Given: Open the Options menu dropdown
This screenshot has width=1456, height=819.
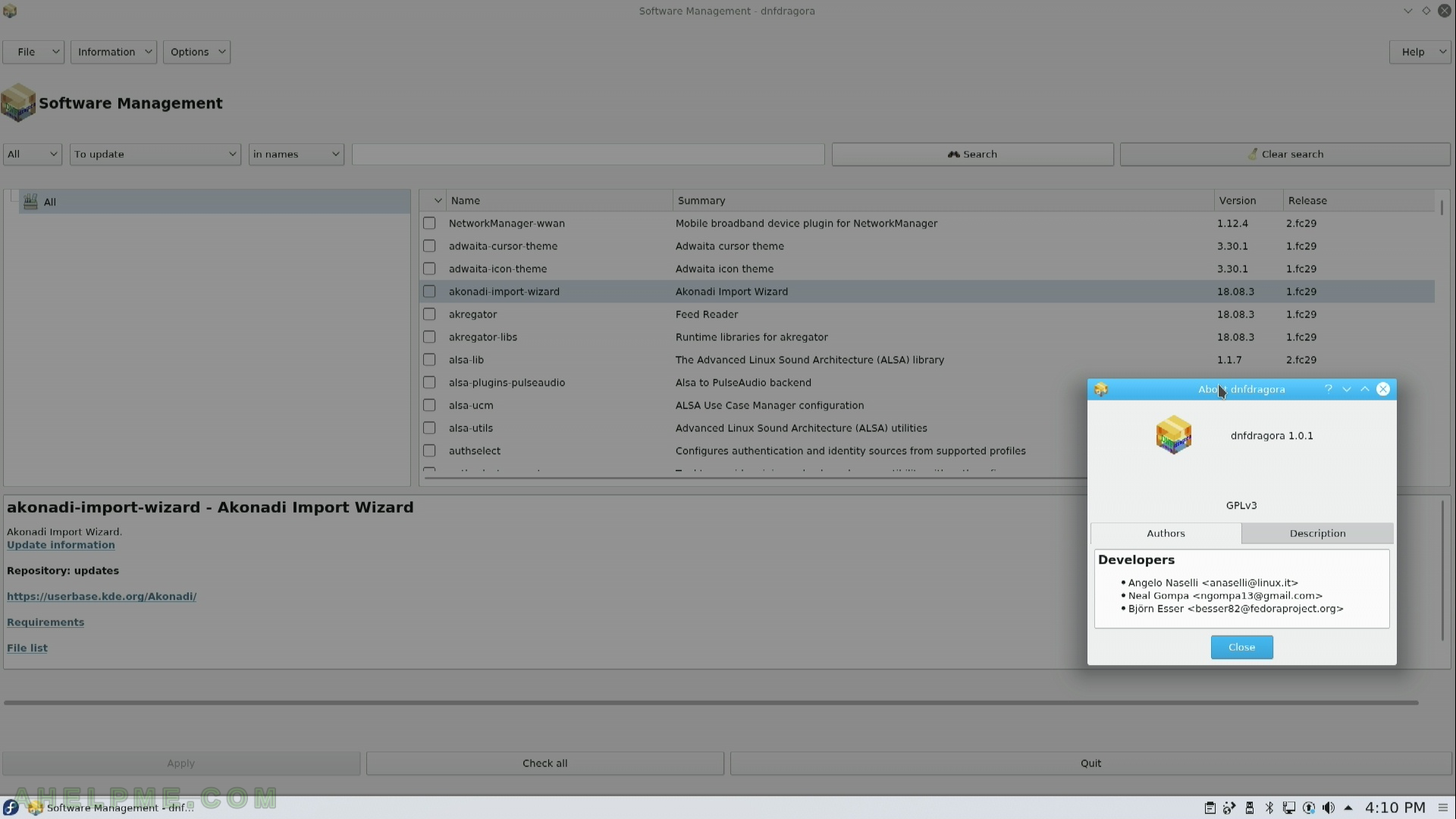Looking at the screenshot, I should (x=196, y=52).
